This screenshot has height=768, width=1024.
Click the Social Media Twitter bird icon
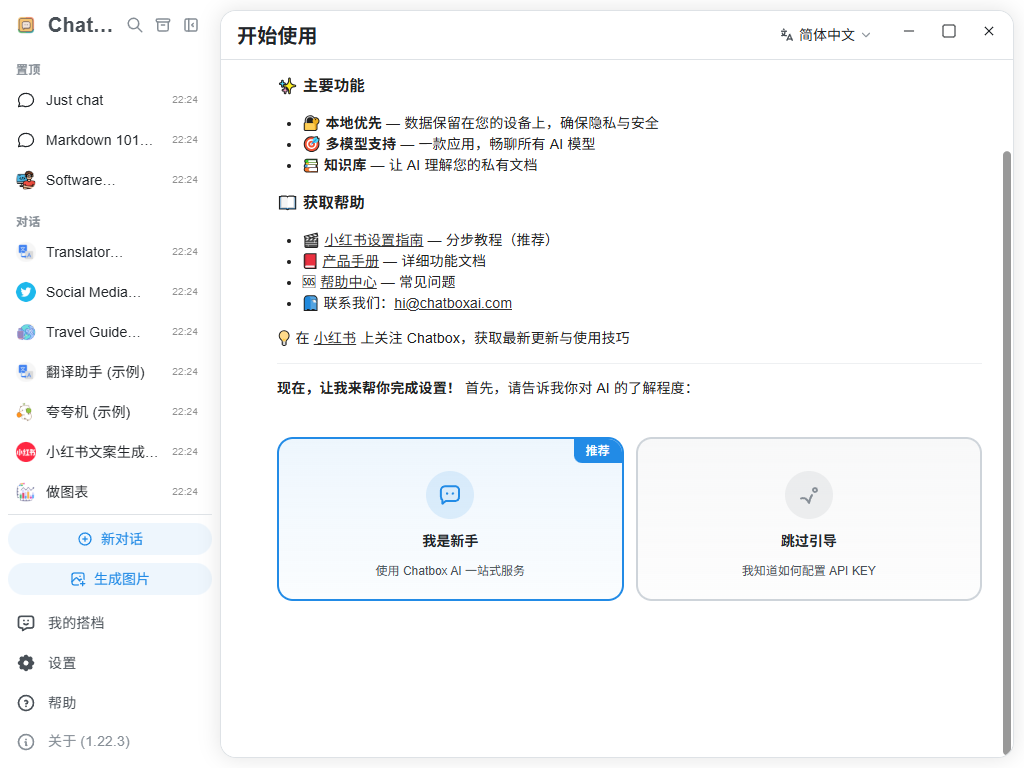coord(25,292)
